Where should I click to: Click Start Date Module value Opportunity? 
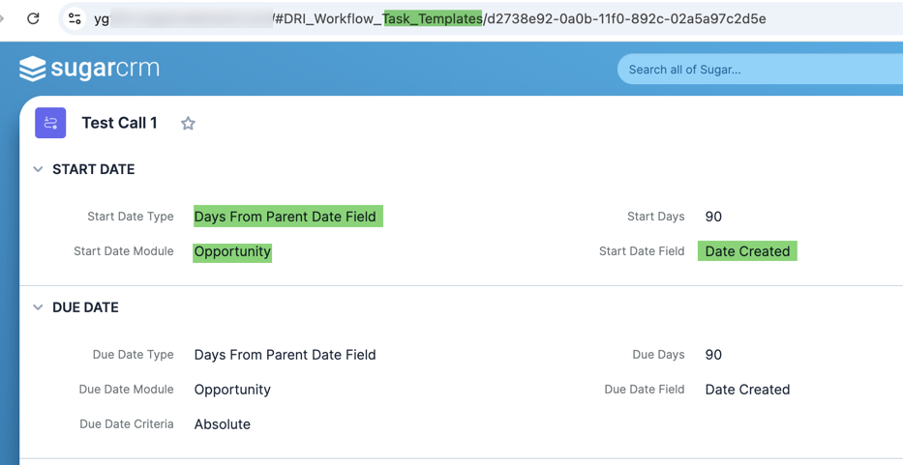232,252
